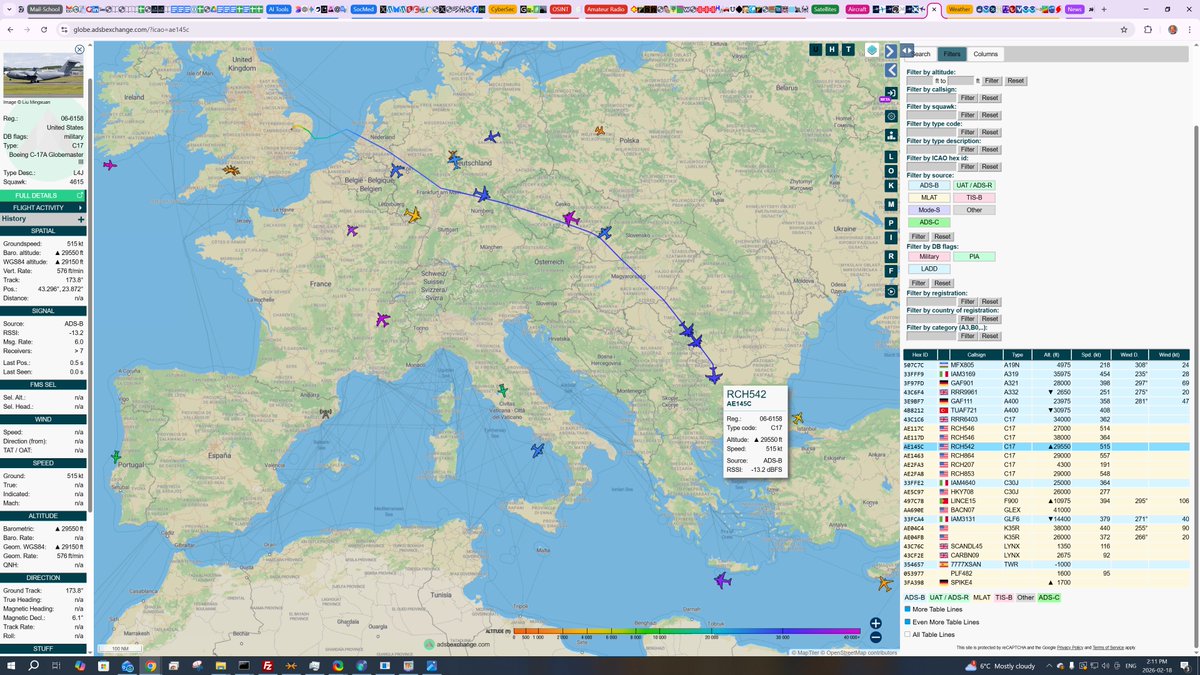Toggle MLAT source filter

[x=929, y=197]
